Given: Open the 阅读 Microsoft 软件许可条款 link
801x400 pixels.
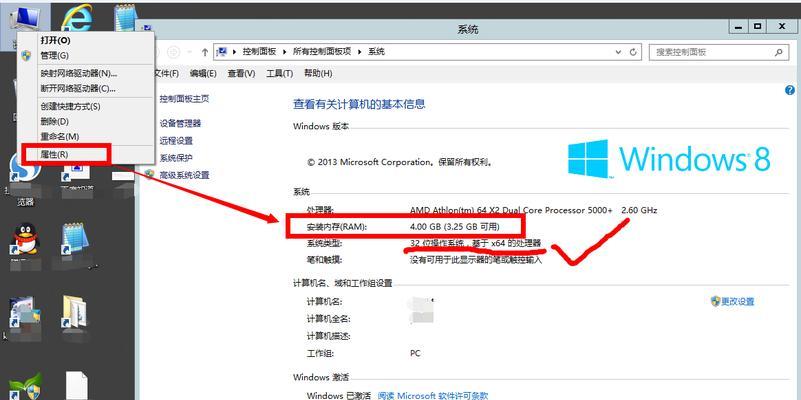Looking at the screenshot, I should [x=433, y=395].
